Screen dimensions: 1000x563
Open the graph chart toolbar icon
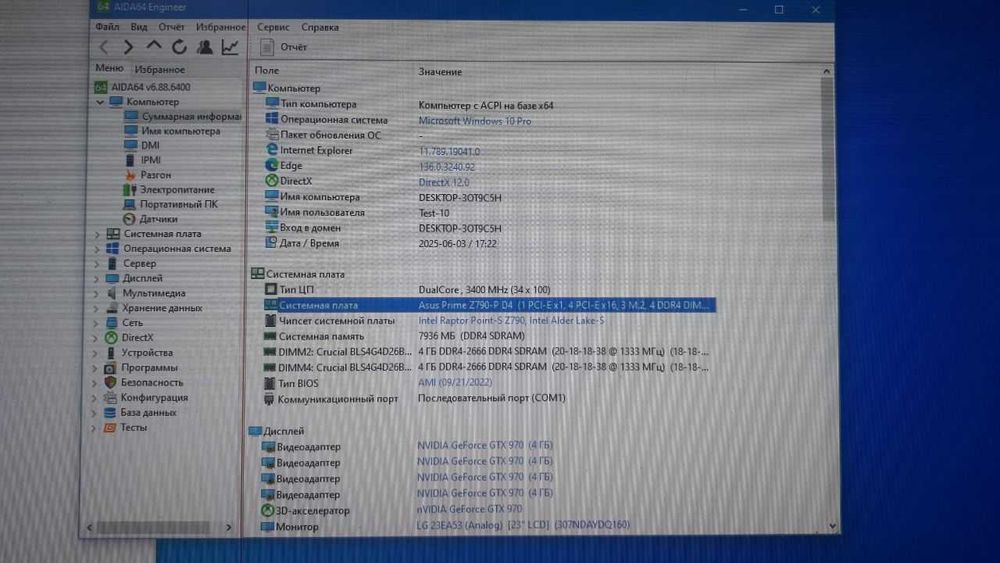[230, 47]
